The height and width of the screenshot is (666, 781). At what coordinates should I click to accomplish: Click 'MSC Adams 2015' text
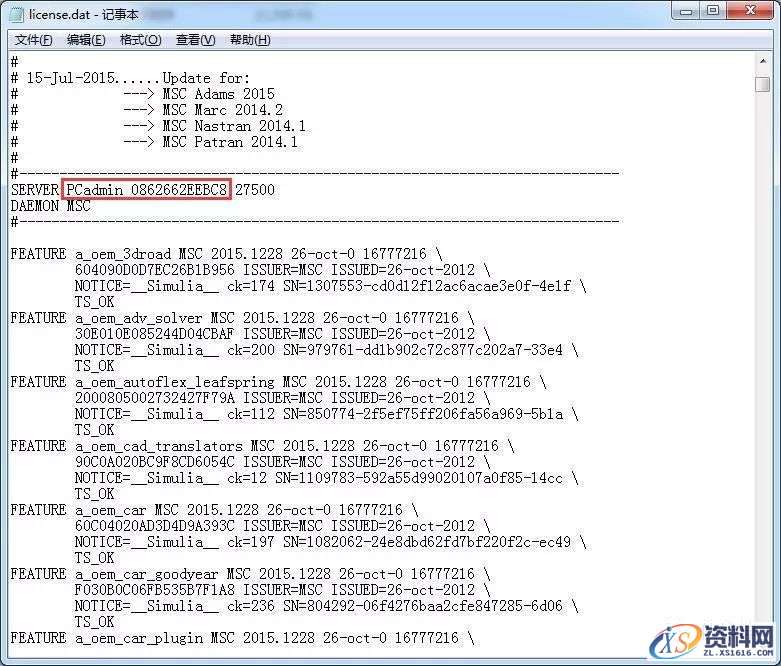tap(218, 94)
